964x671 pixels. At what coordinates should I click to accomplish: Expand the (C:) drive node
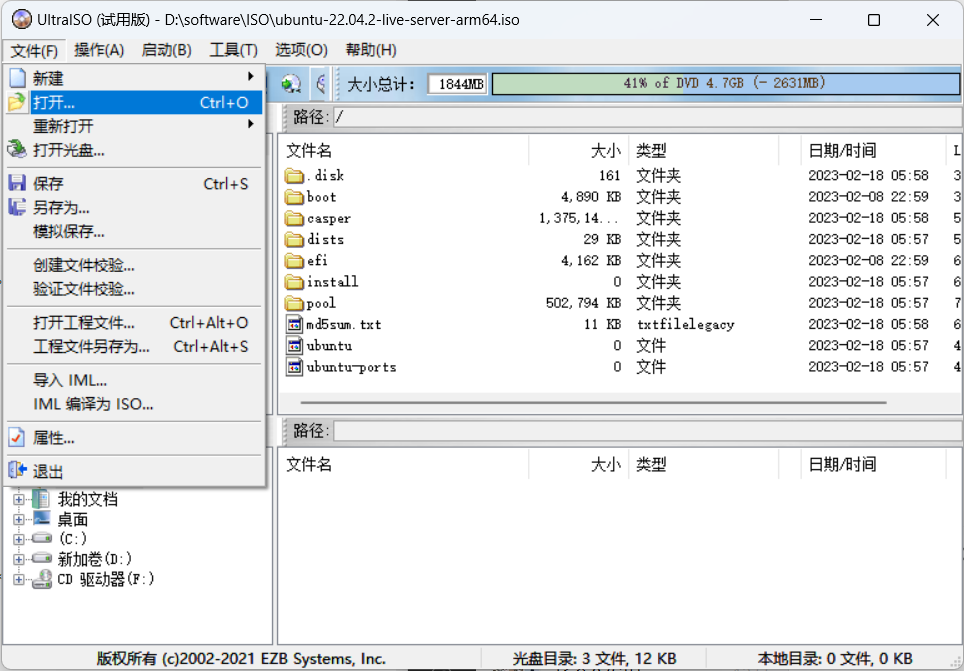click(18, 539)
